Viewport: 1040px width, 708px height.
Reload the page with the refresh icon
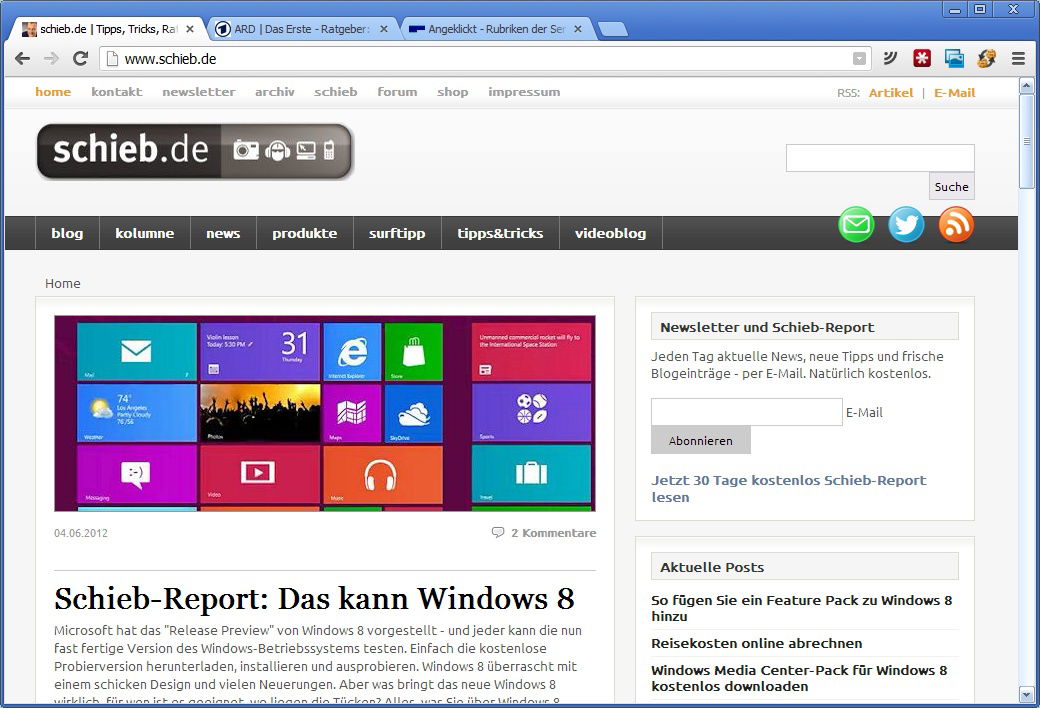(x=80, y=58)
